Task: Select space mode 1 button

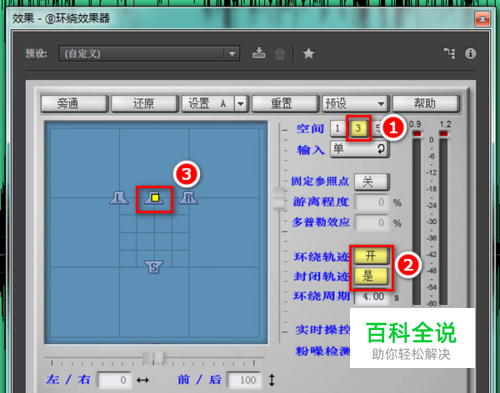Action: coord(338,128)
